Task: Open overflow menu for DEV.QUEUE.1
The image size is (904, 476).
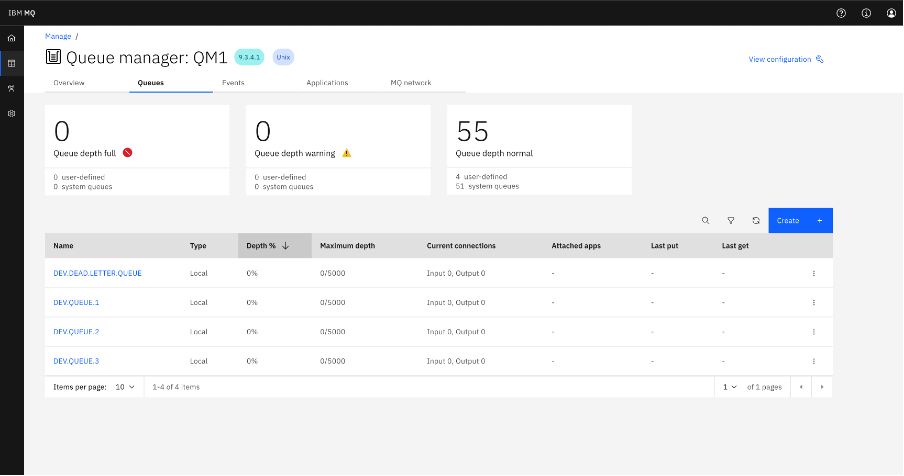Action: [813, 303]
